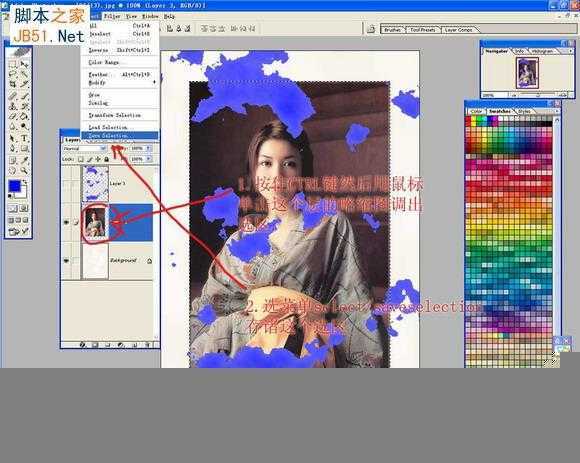
Task: Select the History Brush tool
Action: (24, 107)
